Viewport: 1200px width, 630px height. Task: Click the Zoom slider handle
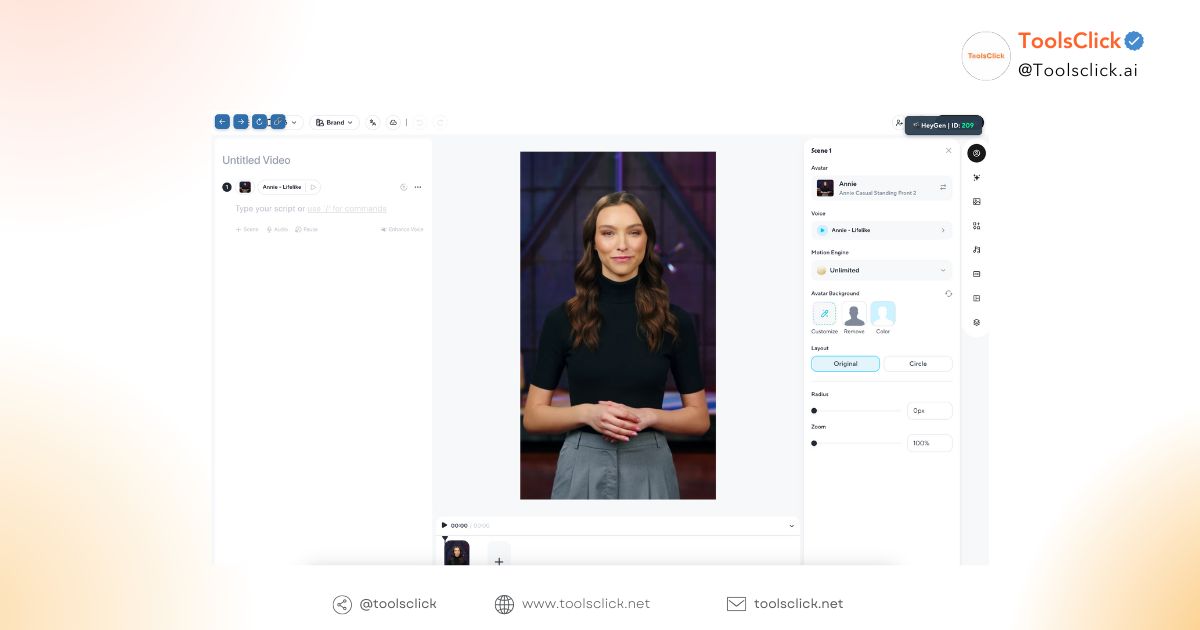coord(814,443)
